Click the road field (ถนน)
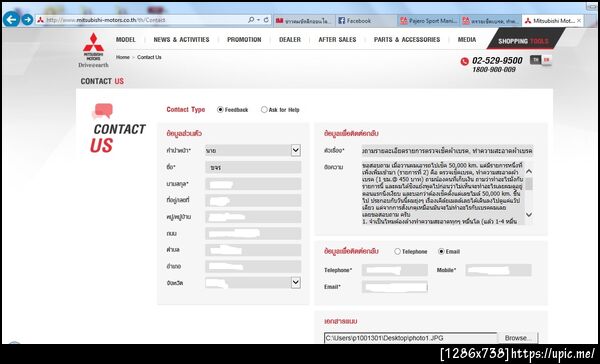This screenshot has height=364, width=600. click(x=253, y=233)
